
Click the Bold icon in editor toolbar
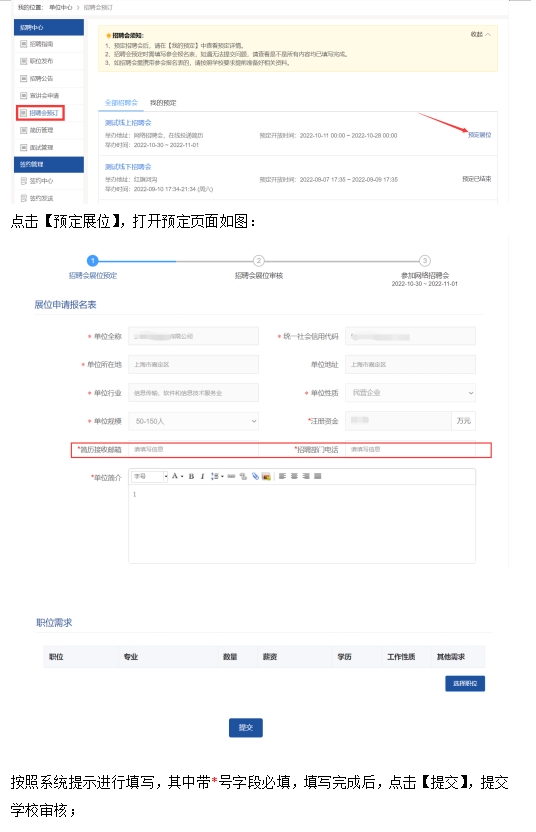191,476
